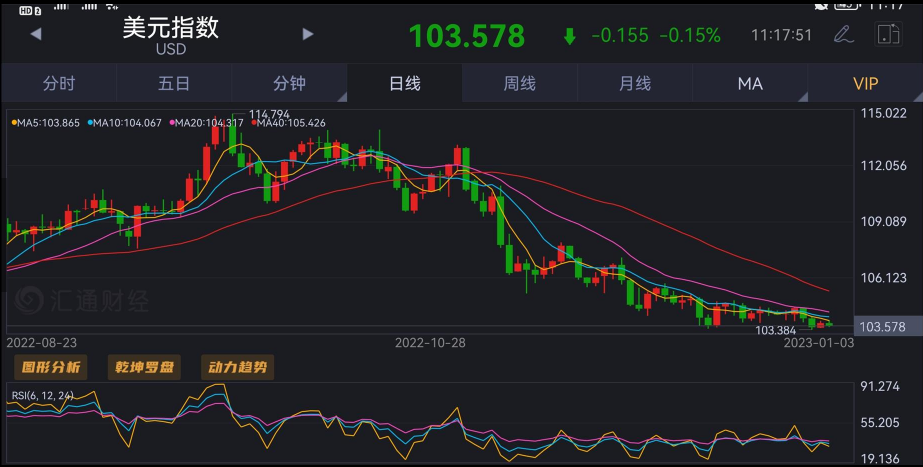
Task: Open the drawing pen tool
Action: tap(844, 34)
